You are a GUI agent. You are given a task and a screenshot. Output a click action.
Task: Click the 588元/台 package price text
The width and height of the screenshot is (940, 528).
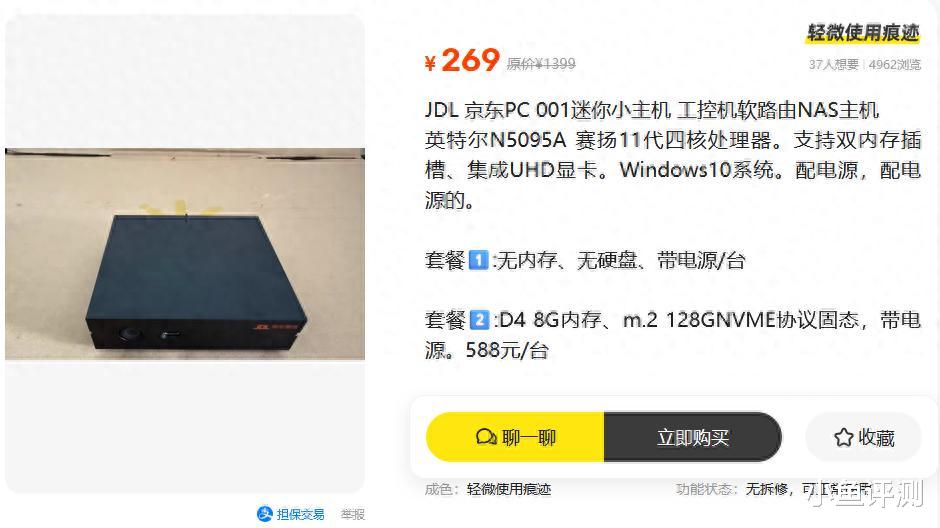click(x=507, y=350)
